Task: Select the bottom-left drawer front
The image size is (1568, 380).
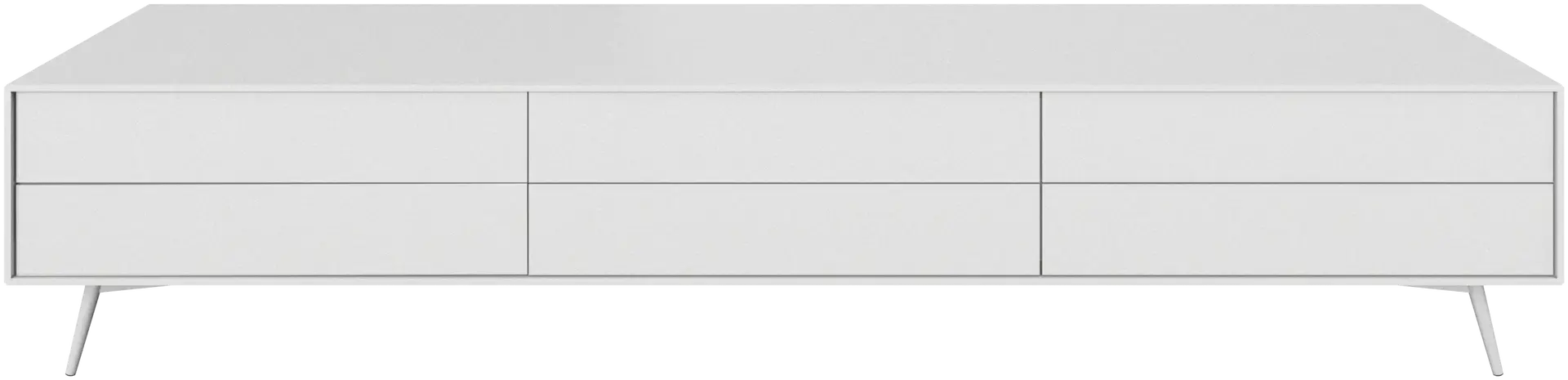Action: click(x=271, y=229)
